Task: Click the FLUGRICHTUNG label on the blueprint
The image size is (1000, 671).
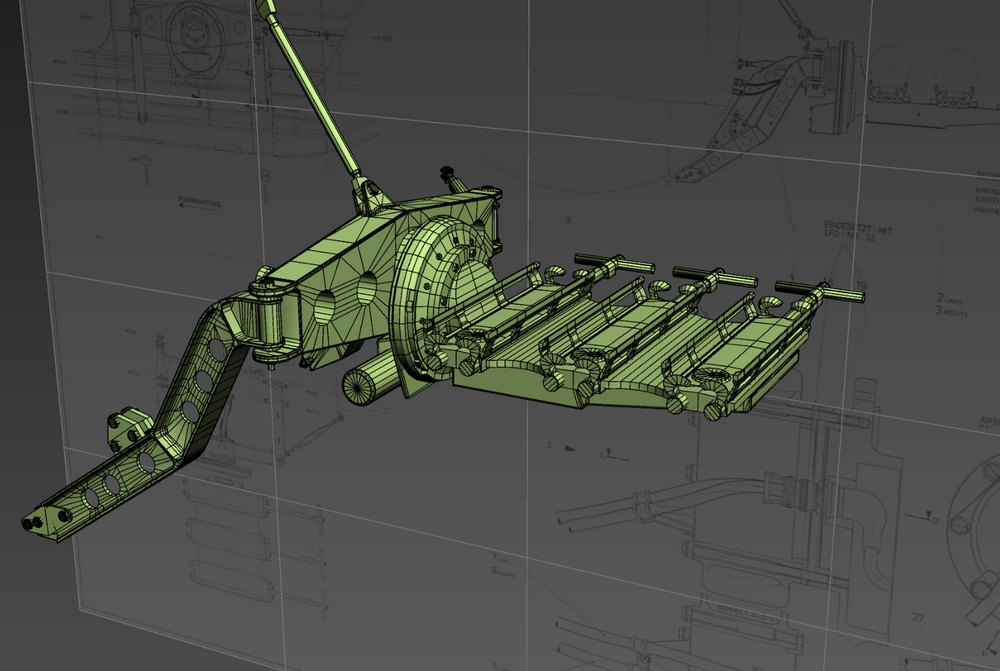Action: tap(199, 203)
